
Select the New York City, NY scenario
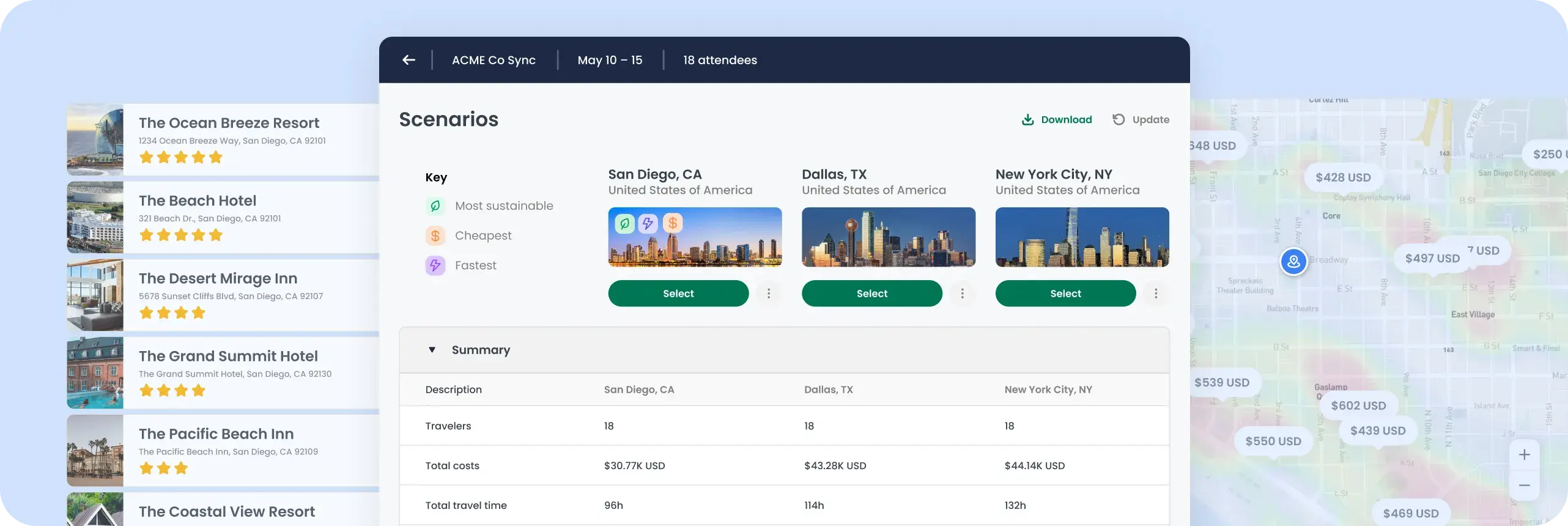[x=1065, y=294]
